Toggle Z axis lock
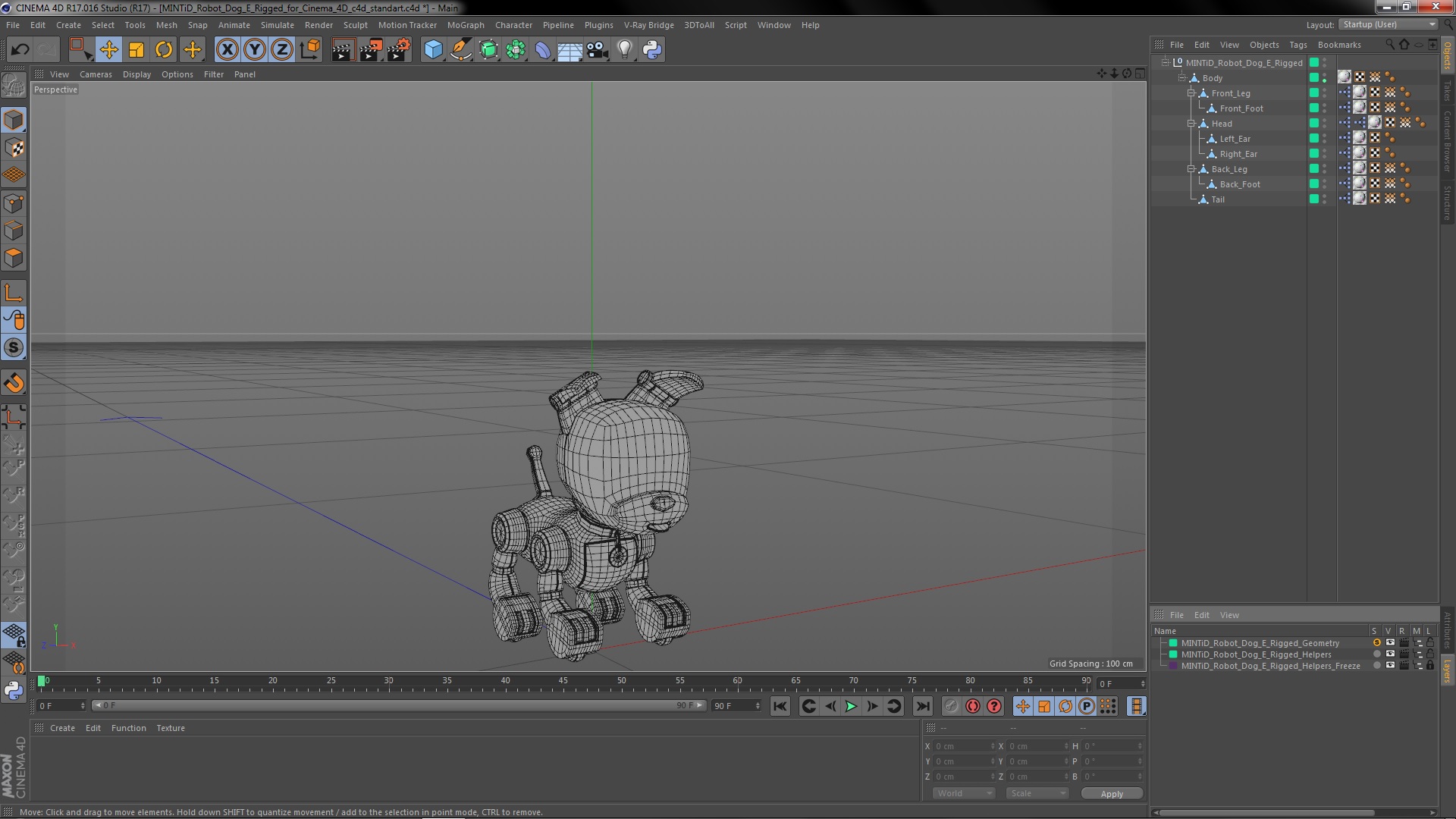The height and width of the screenshot is (819, 1456). coord(282,50)
